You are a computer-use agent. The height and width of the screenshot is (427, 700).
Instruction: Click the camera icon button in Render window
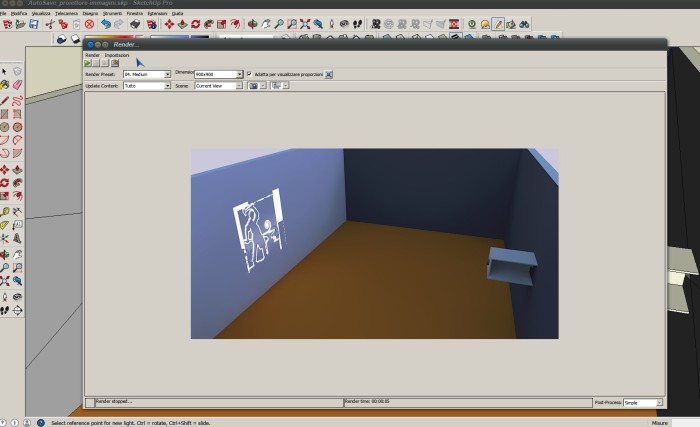pos(253,86)
